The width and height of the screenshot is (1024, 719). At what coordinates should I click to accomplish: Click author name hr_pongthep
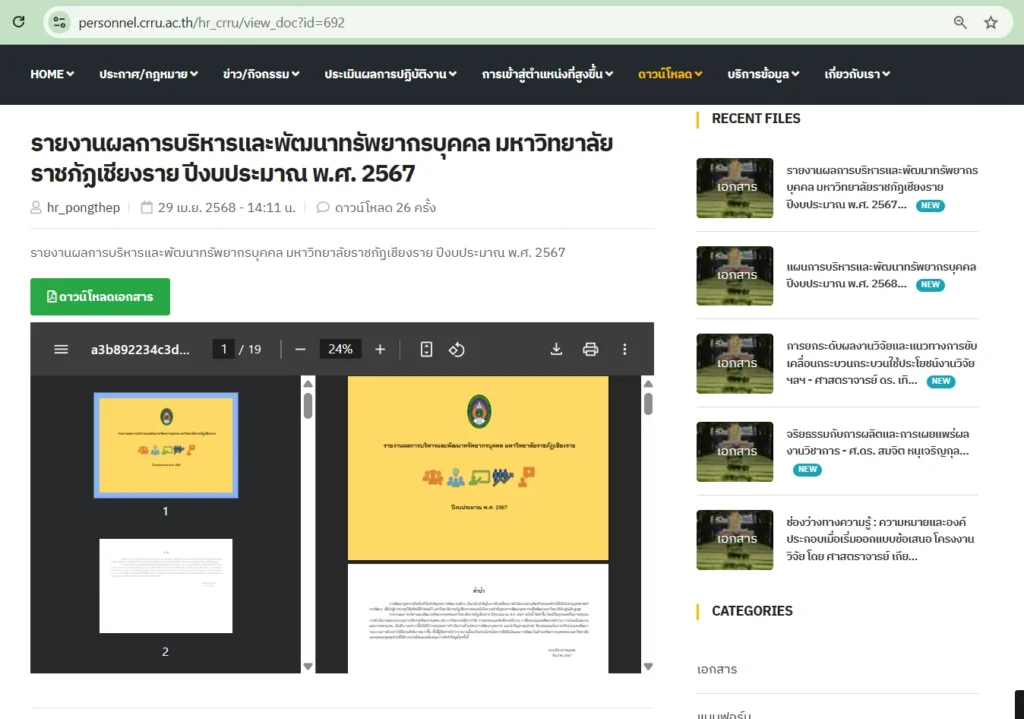pos(83,208)
